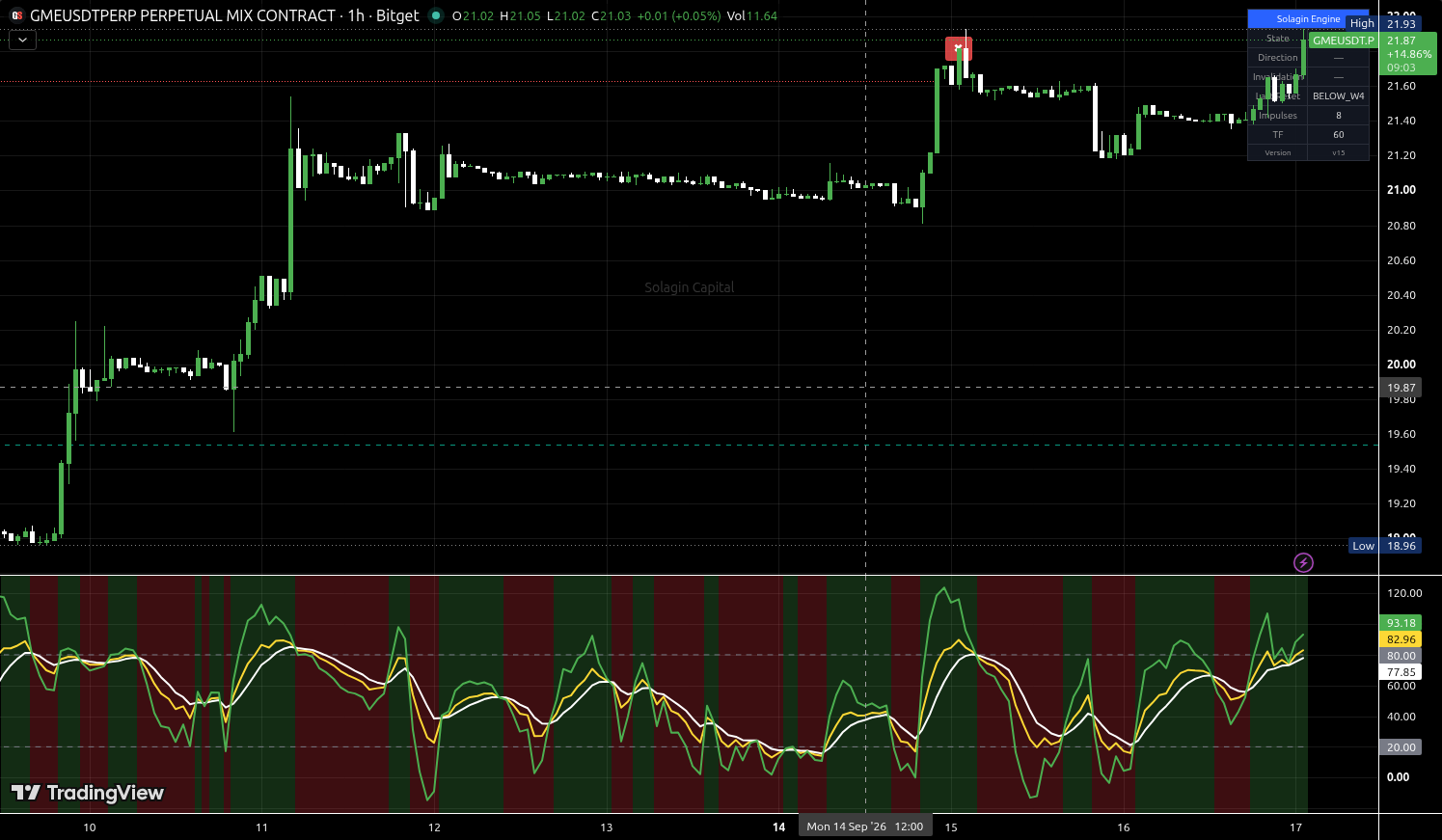The height and width of the screenshot is (840, 1442).
Task: Click date 11 on time axis
Action: (261, 827)
